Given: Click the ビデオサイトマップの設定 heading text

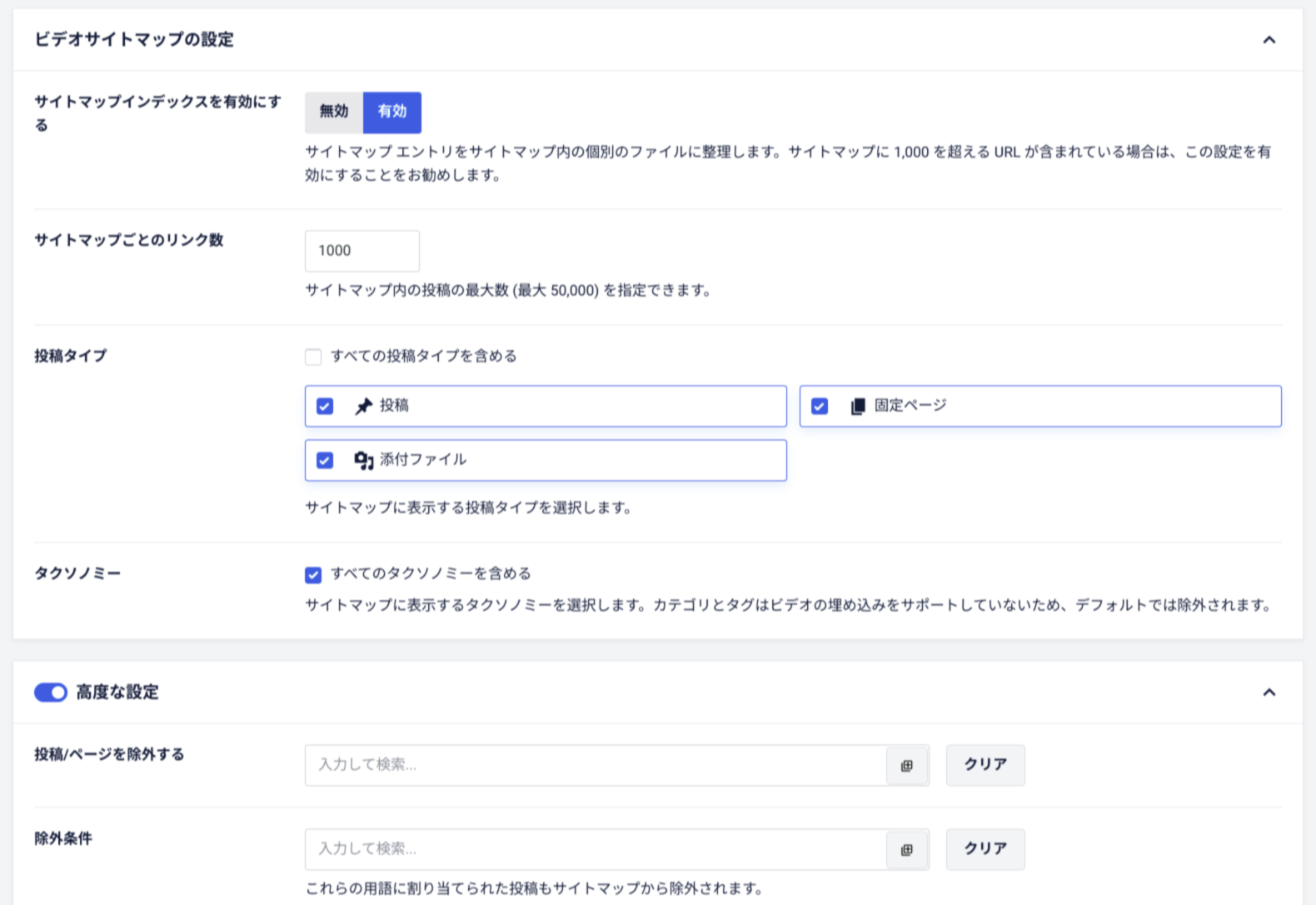Looking at the screenshot, I should tap(134, 40).
